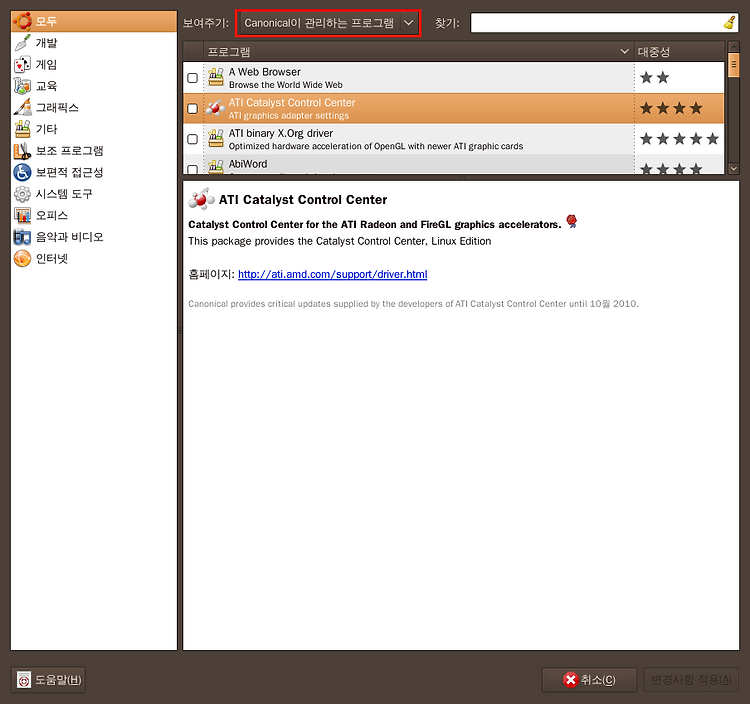Screen dimensions: 750x704
Task: Click five-star rating of ATI binary driver
Action: (x=679, y=139)
